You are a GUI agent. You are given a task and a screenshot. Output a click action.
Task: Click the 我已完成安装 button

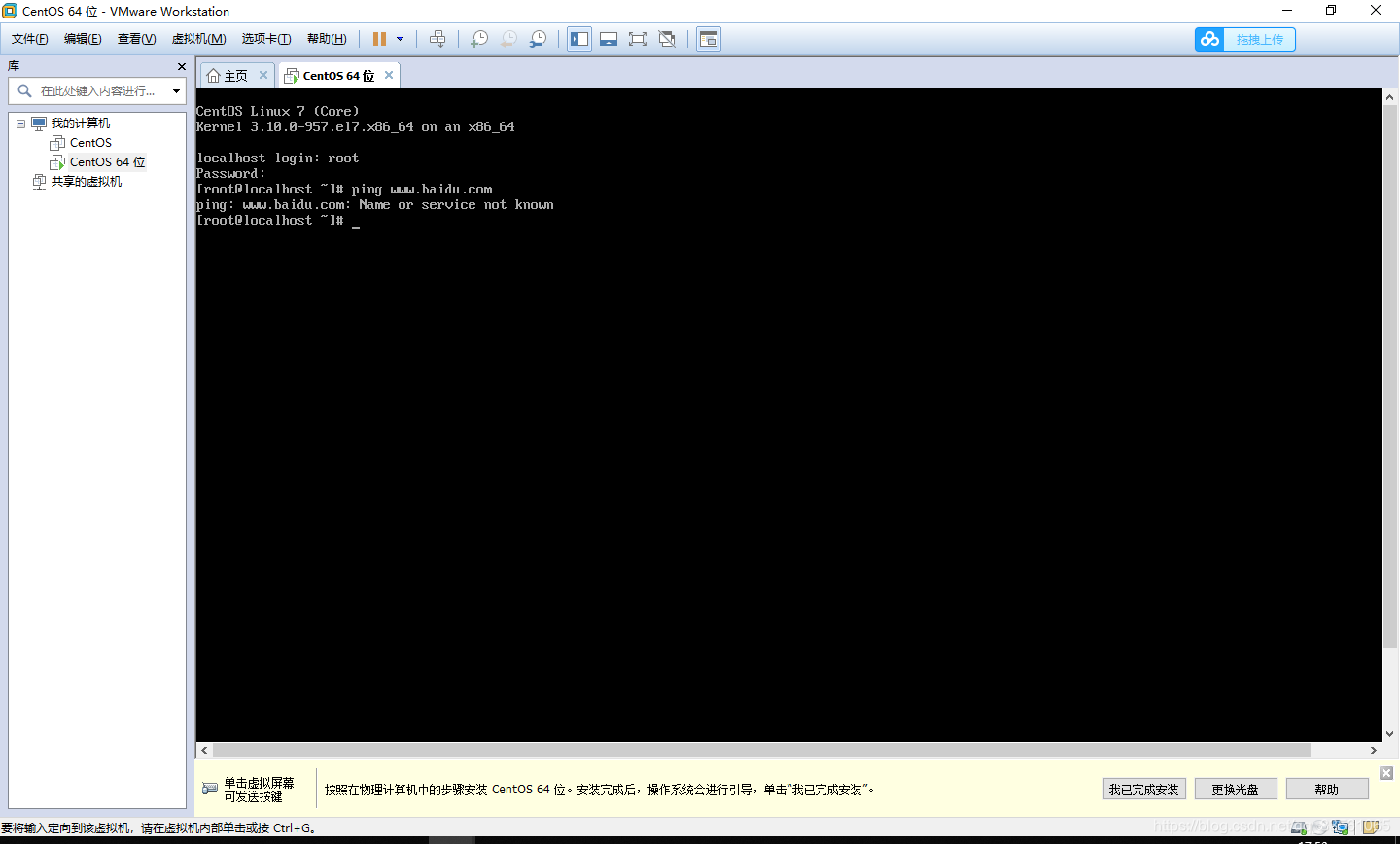coord(1144,790)
